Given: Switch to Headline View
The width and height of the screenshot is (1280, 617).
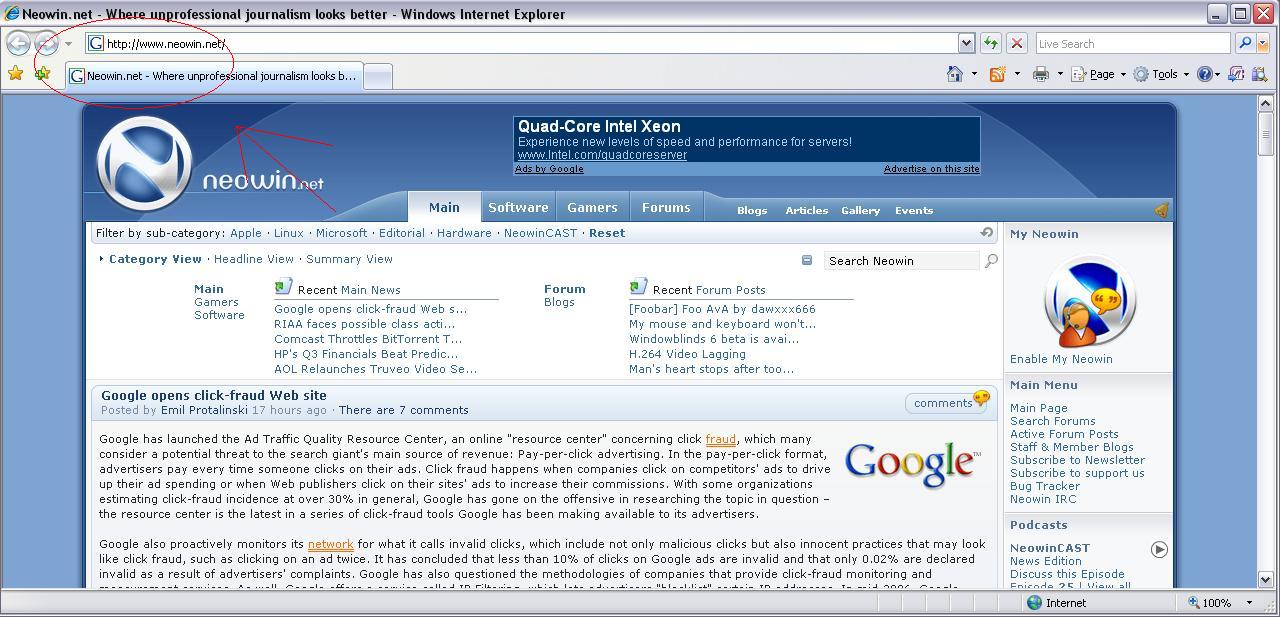Looking at the screenshot, I should point(254,259).
